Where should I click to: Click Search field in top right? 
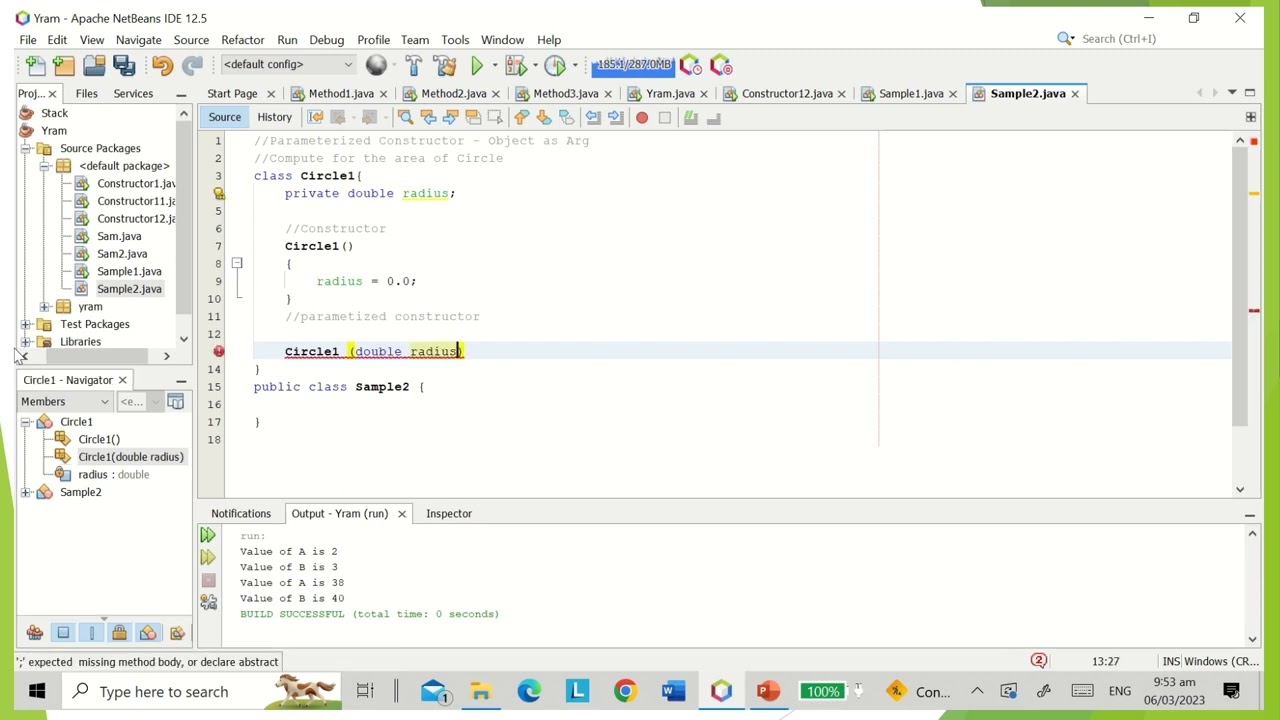tap(1160, 39)
